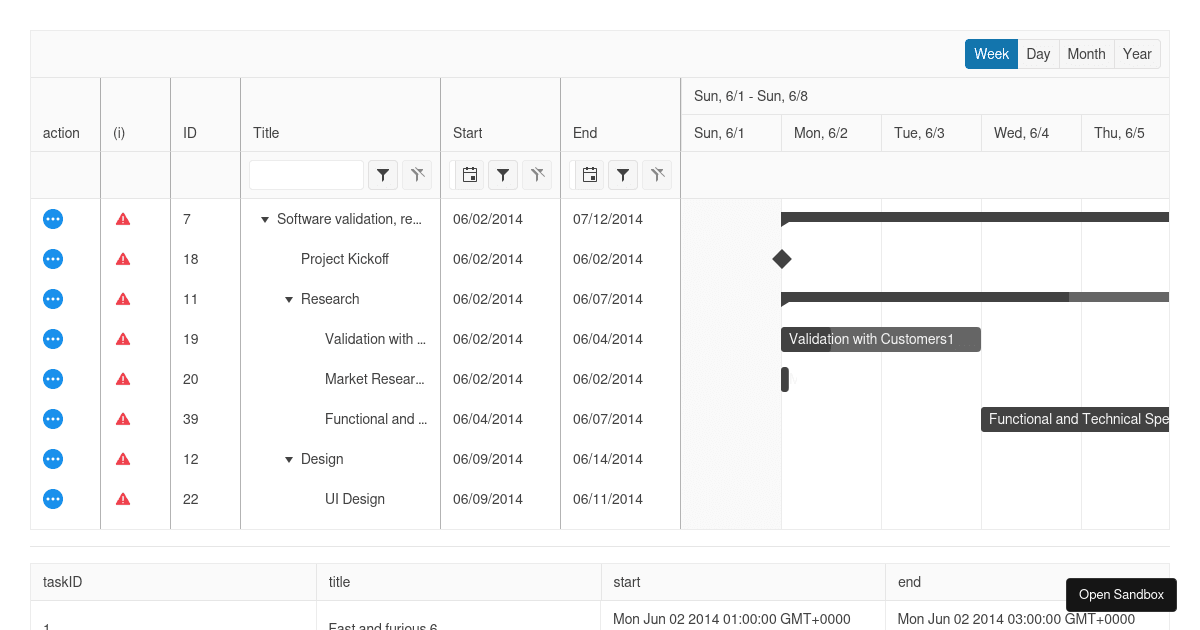1200x630 pixels.
Task: Collapse the Software validation task group
Action: click(264, 219)
